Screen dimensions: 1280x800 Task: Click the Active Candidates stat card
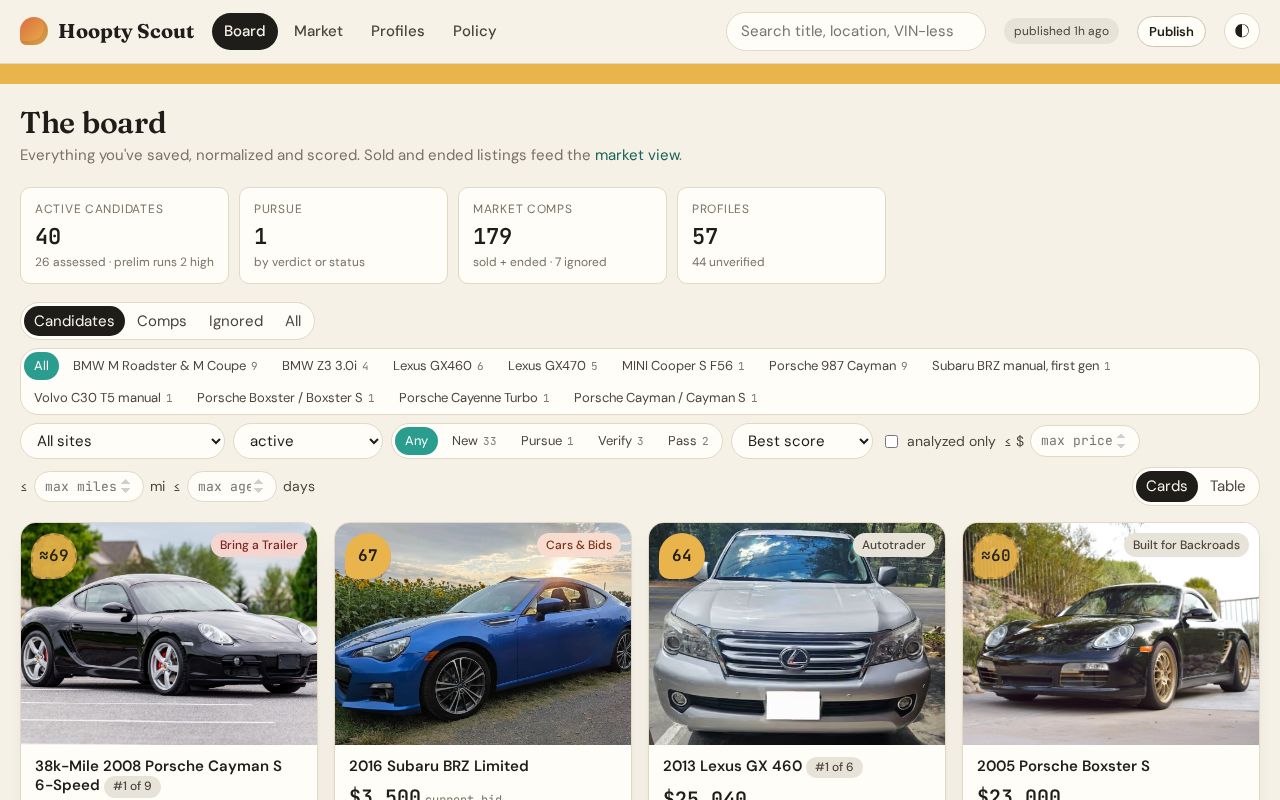click(x=124, y=236)
